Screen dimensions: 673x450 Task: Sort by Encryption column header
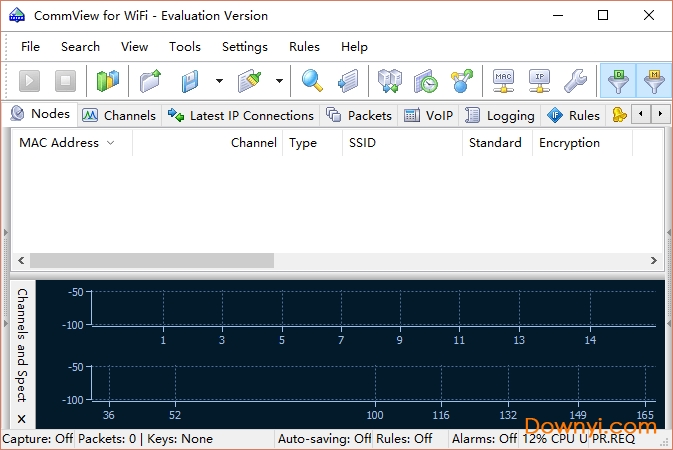582,143
